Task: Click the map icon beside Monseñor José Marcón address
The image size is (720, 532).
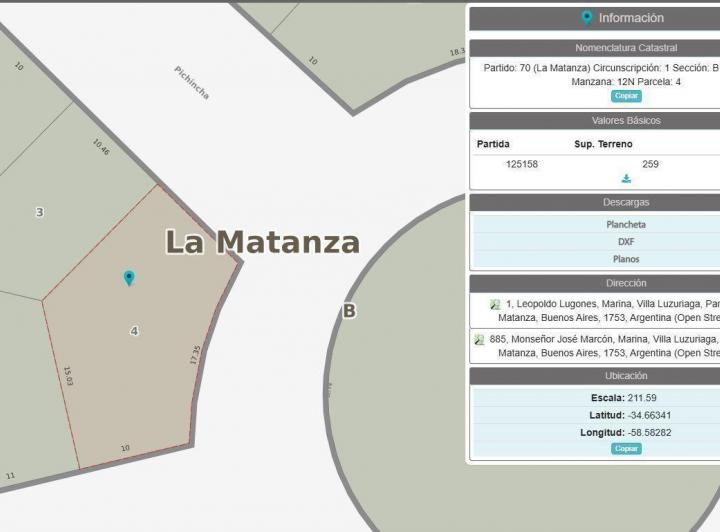Action: tap(479, 339)
